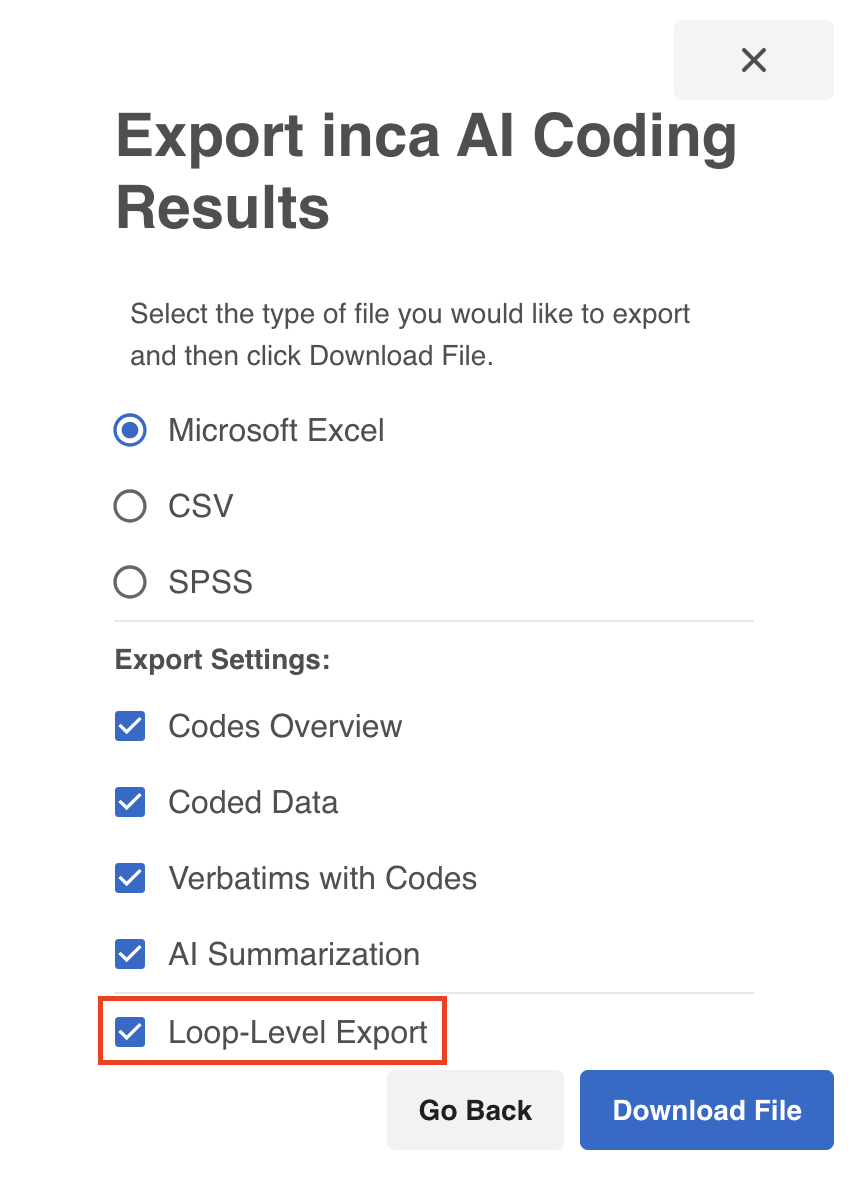Click the "SPSS" option label text
This screenshot has height=1180, width=864.
click(x=210, y=582)
